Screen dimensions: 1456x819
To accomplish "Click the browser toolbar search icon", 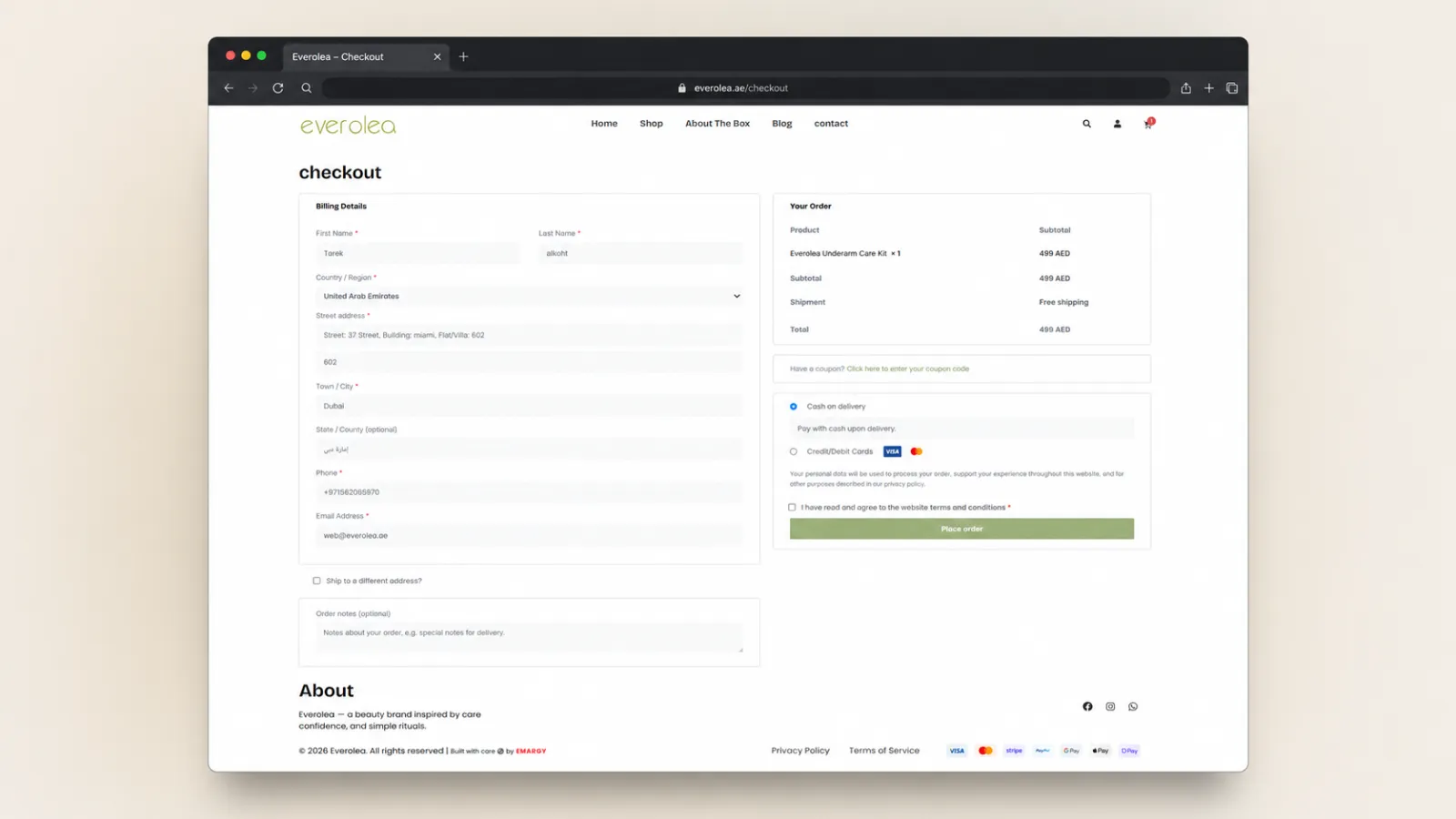I will coord(307,88).
